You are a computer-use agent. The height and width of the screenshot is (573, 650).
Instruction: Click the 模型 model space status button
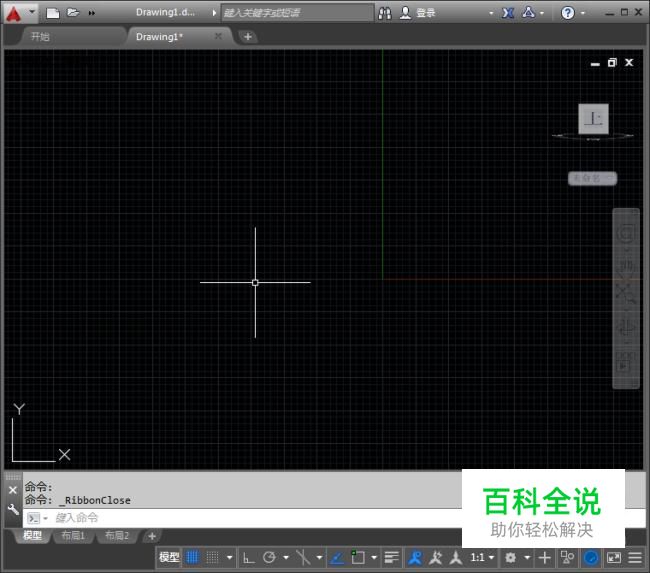tap(169, 558)
